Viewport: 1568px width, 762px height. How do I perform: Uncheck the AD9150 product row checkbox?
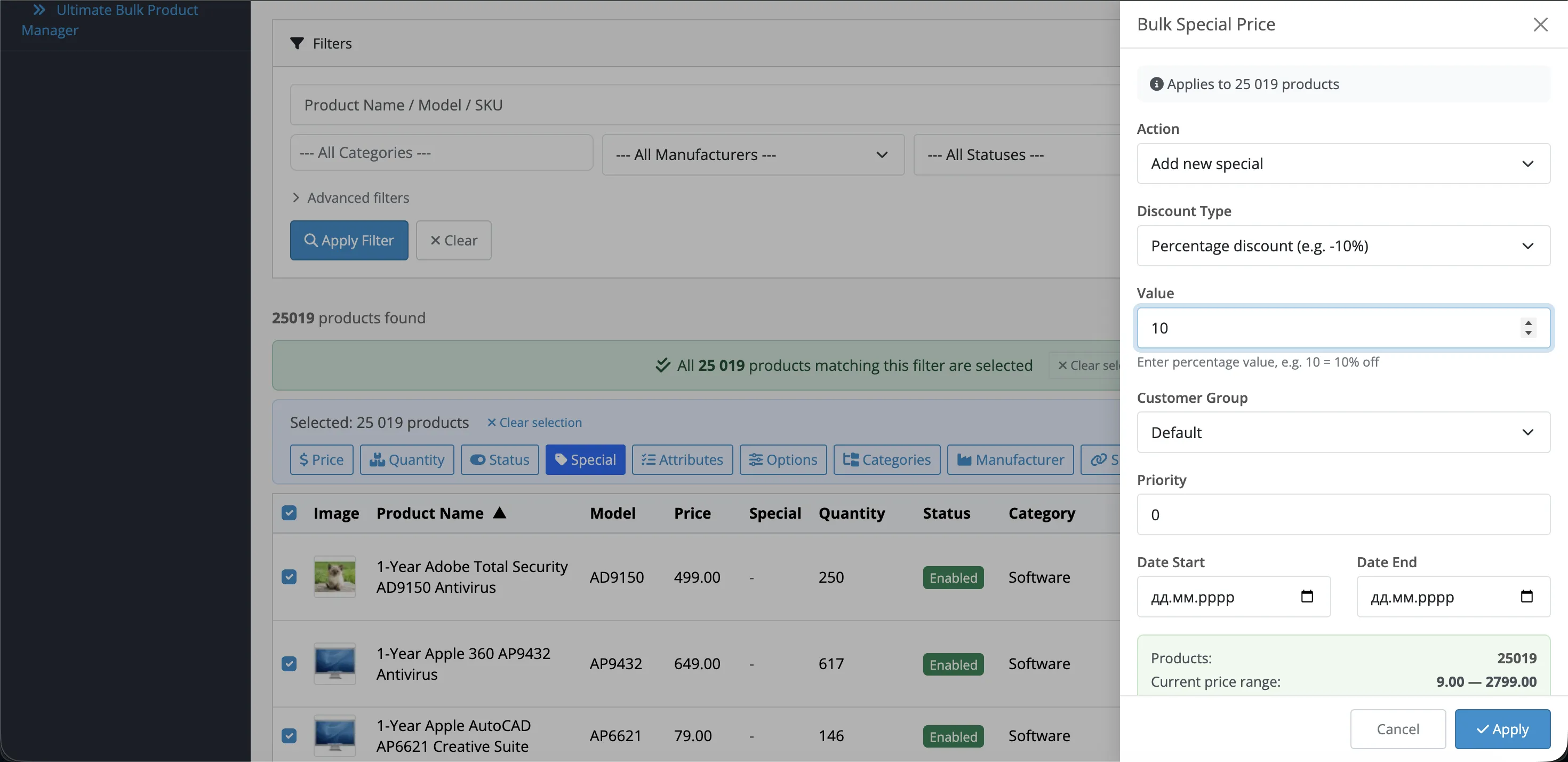289,577
